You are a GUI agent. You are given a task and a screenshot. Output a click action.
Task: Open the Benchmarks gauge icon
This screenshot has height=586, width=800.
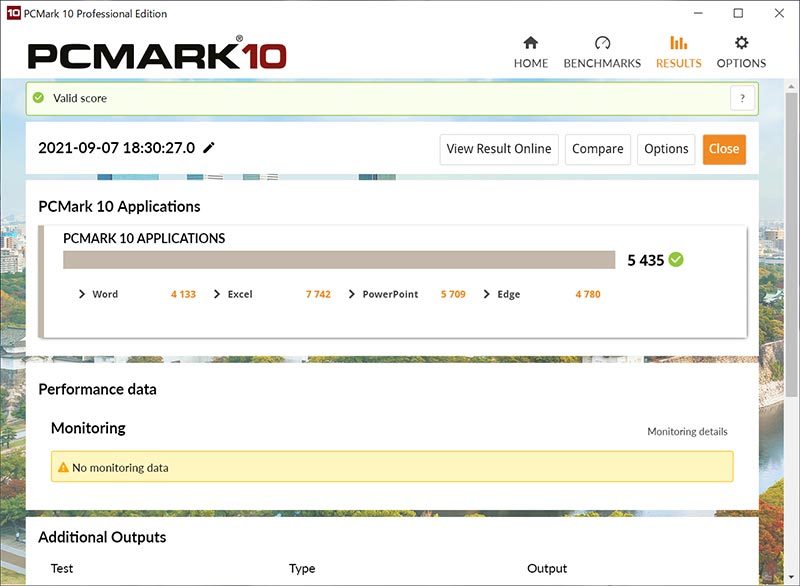[x=602, y=43]
